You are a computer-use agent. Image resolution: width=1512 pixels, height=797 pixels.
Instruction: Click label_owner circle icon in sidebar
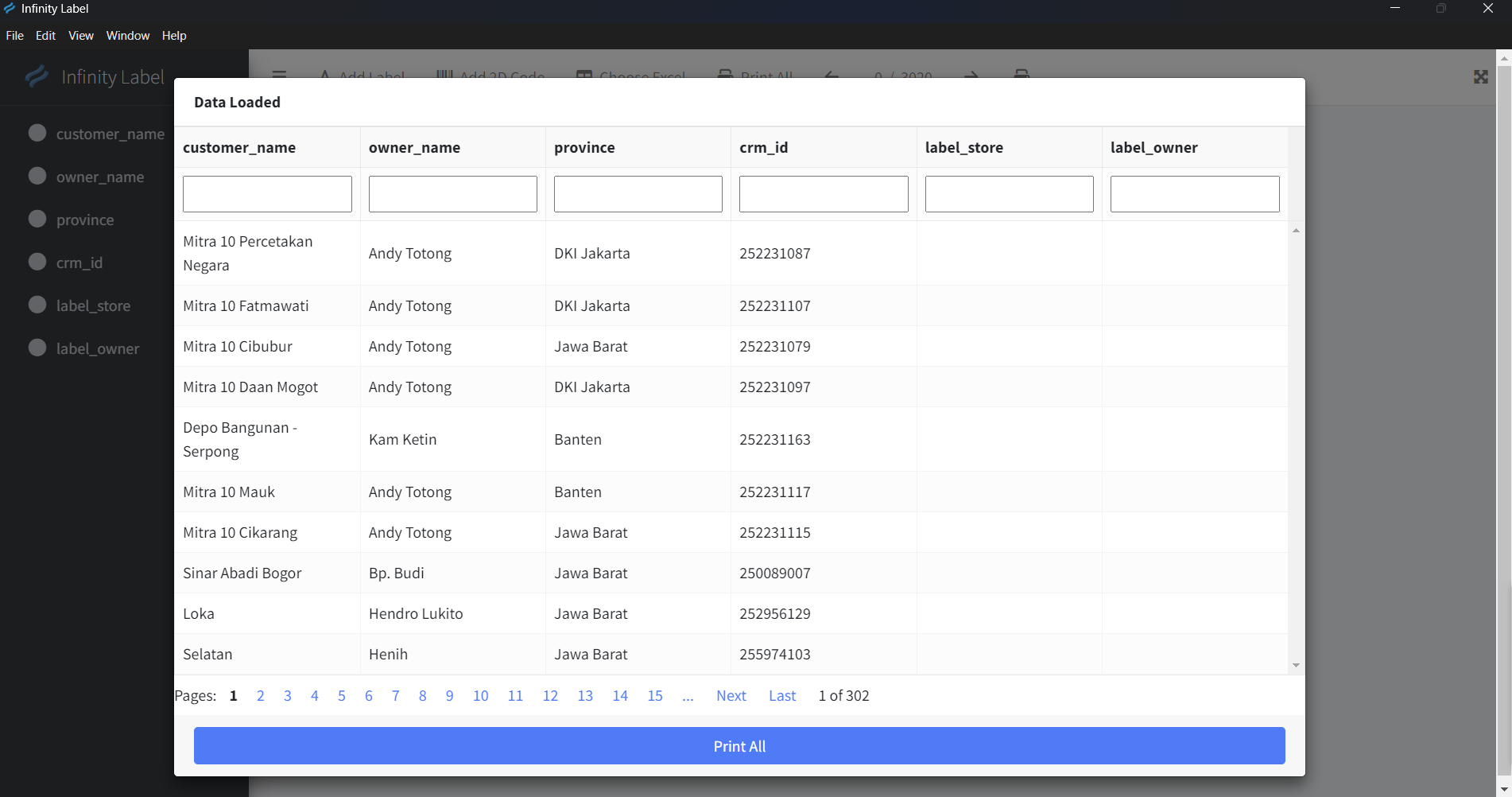(x=37, y=348)
